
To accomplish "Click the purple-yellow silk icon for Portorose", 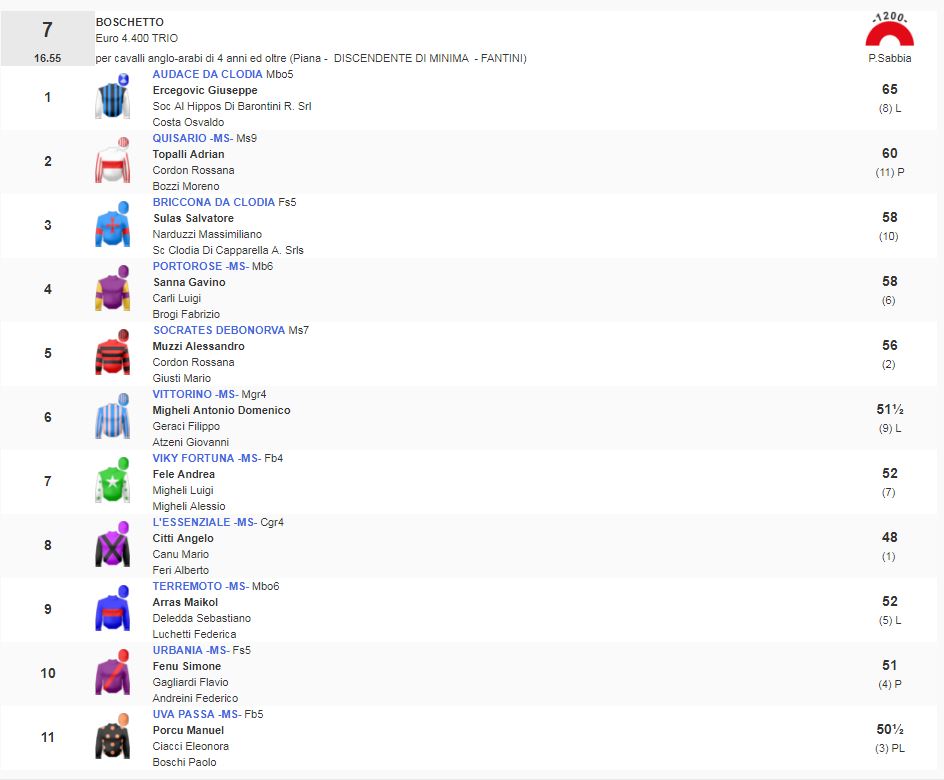I will click(x=113, y=288).
